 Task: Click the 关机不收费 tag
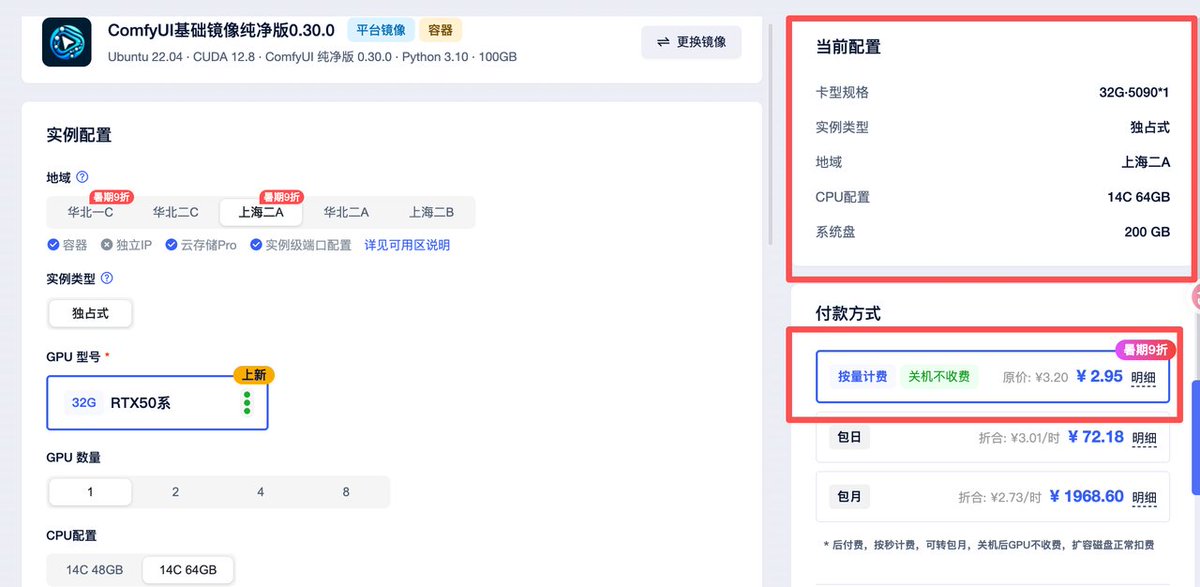pos(938,377)
